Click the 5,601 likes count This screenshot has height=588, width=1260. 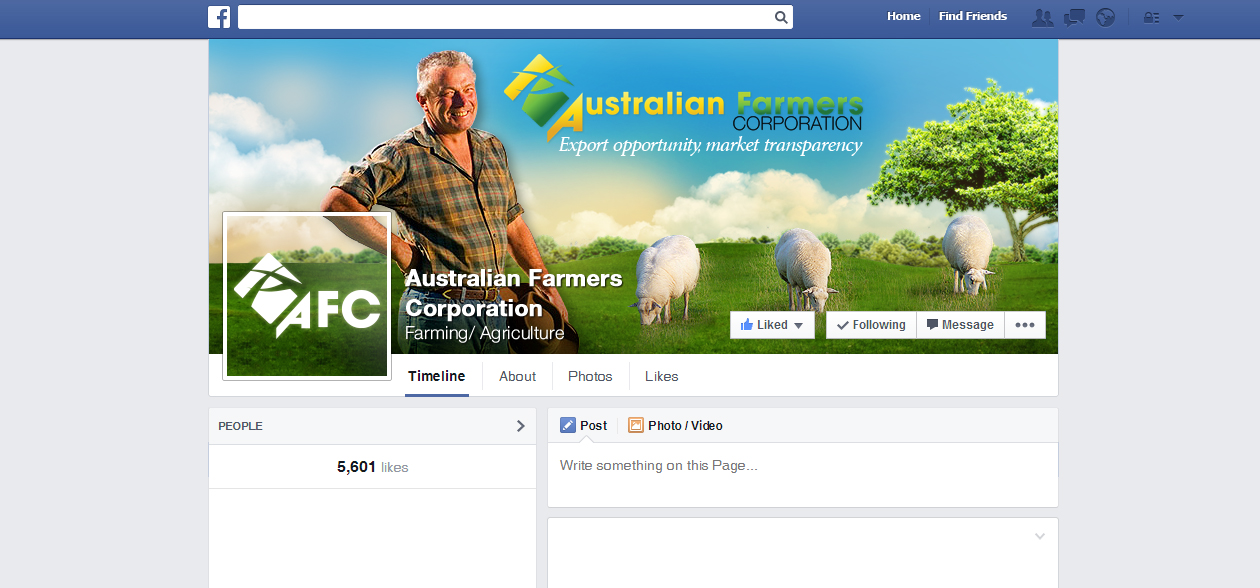pyautogui.click(x=372, y=467)
